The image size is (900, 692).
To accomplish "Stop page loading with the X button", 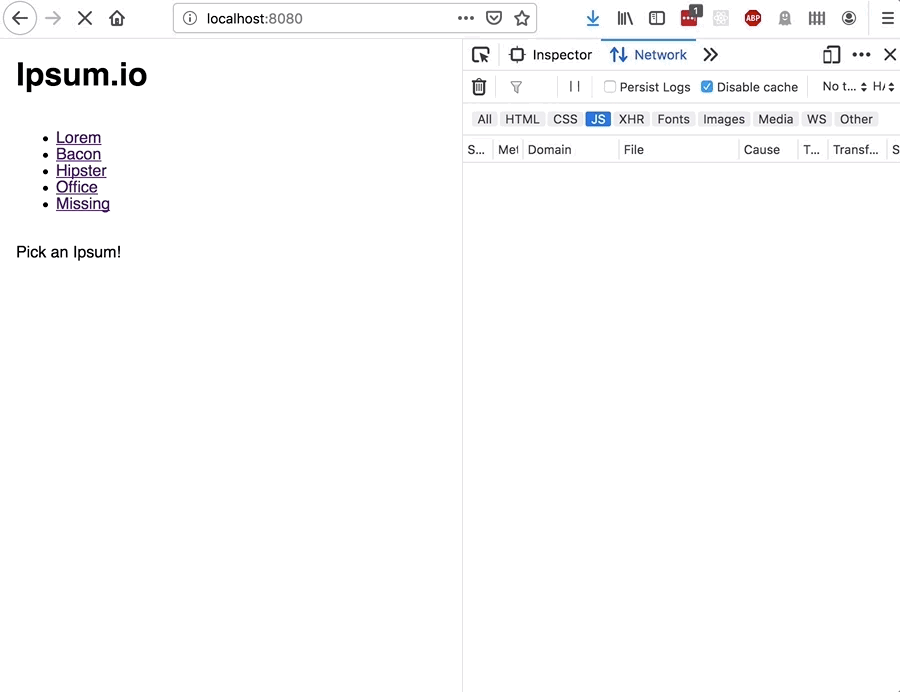I will [x=85, y=18].
